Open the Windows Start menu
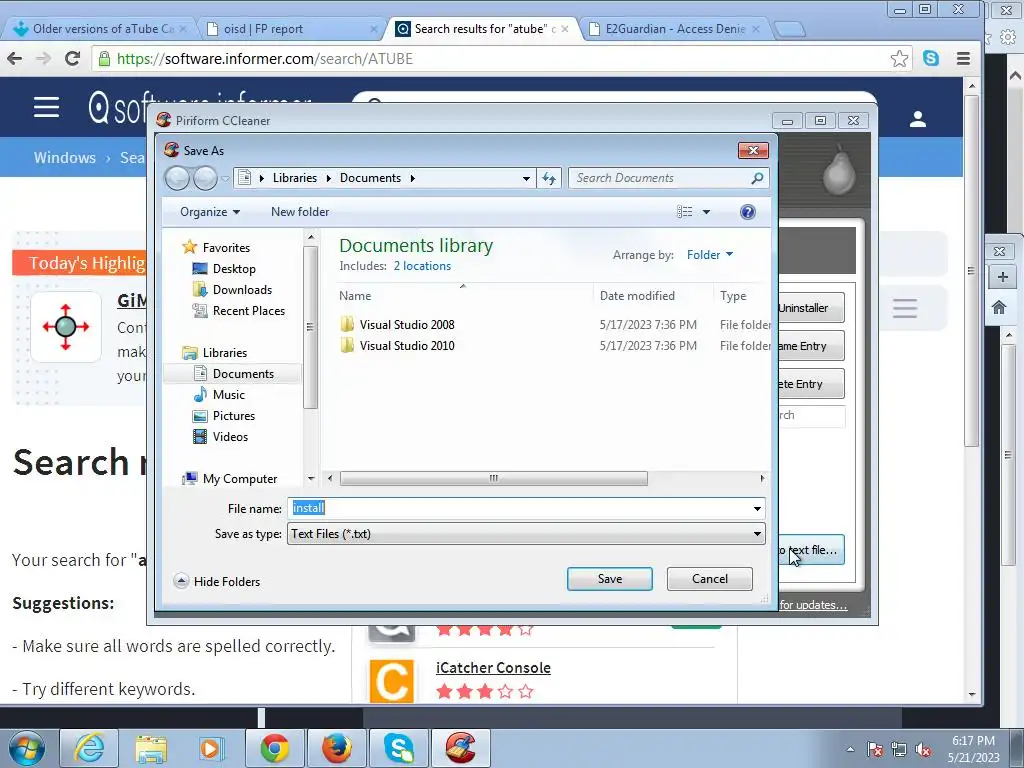The height and width of the screenshot is (768, 1024). [26, 748]
